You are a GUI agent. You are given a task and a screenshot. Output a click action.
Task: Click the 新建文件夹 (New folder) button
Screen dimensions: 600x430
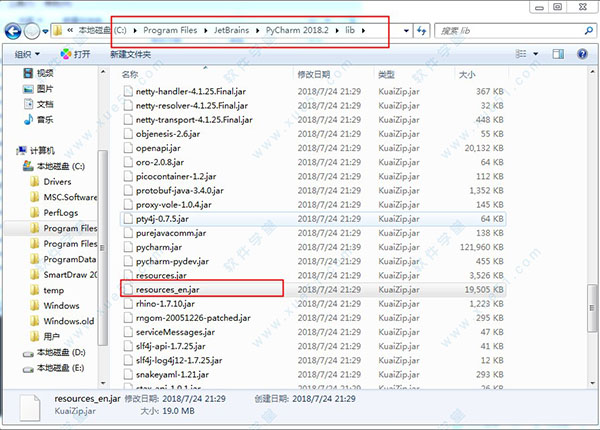tap(131, 53)
